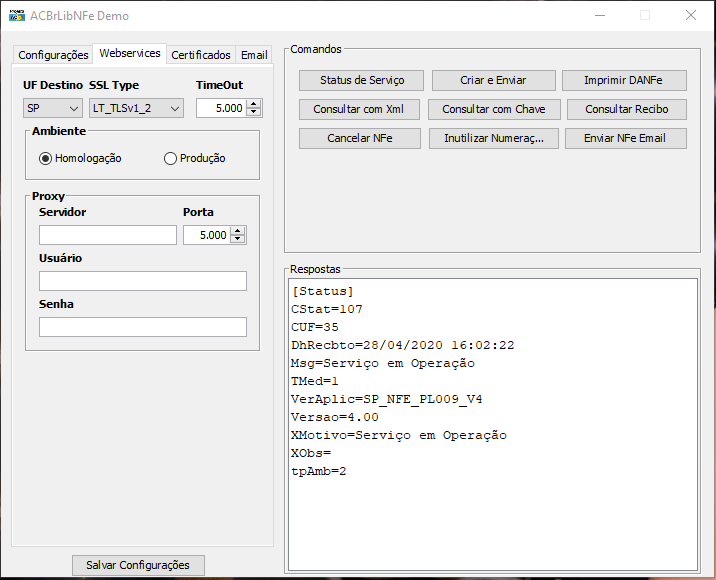The width and height of the screenshot is (716, 580).
Task: Click the ACBrLibNFe app icon in title bar
Action: (17, 16)
